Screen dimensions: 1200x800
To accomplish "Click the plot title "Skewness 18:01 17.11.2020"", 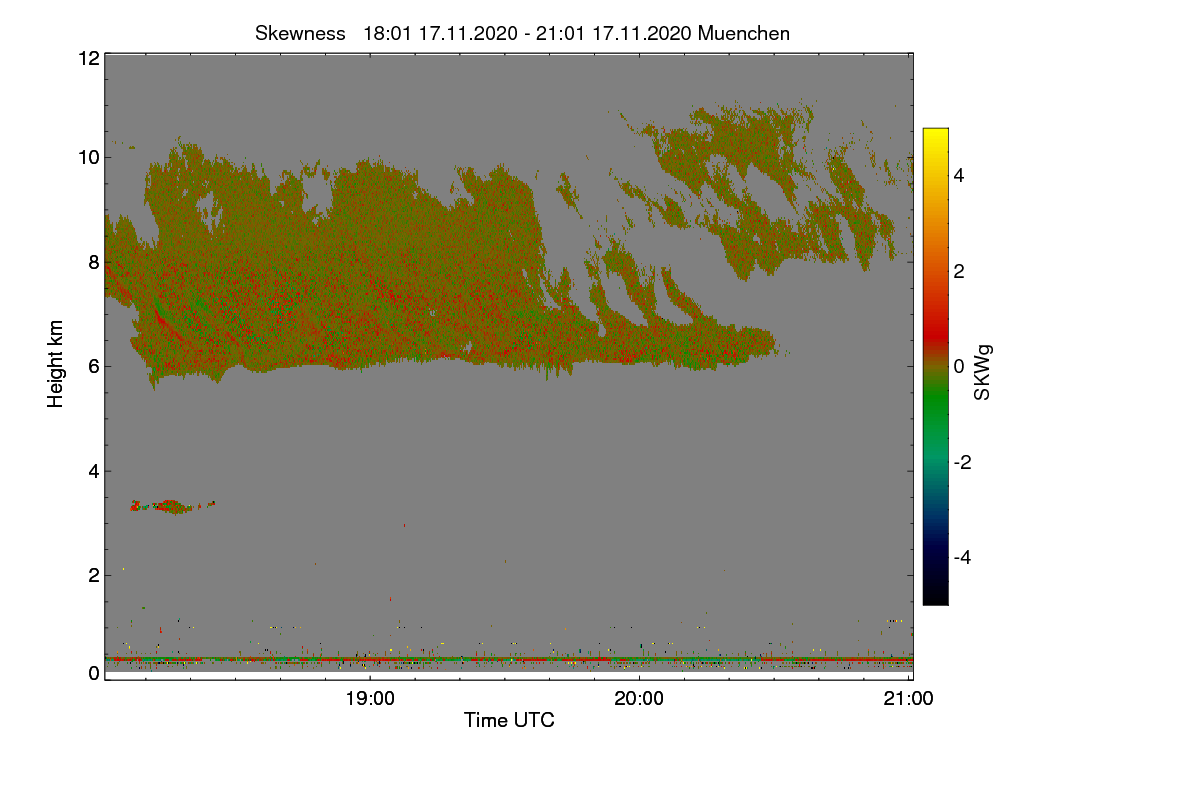I will [523, 33].
